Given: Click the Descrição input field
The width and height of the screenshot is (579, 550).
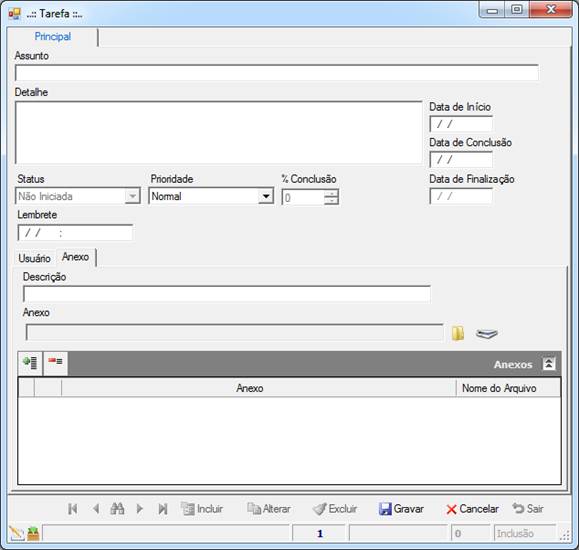Looking at the screenshot, I should coord(227,294).
